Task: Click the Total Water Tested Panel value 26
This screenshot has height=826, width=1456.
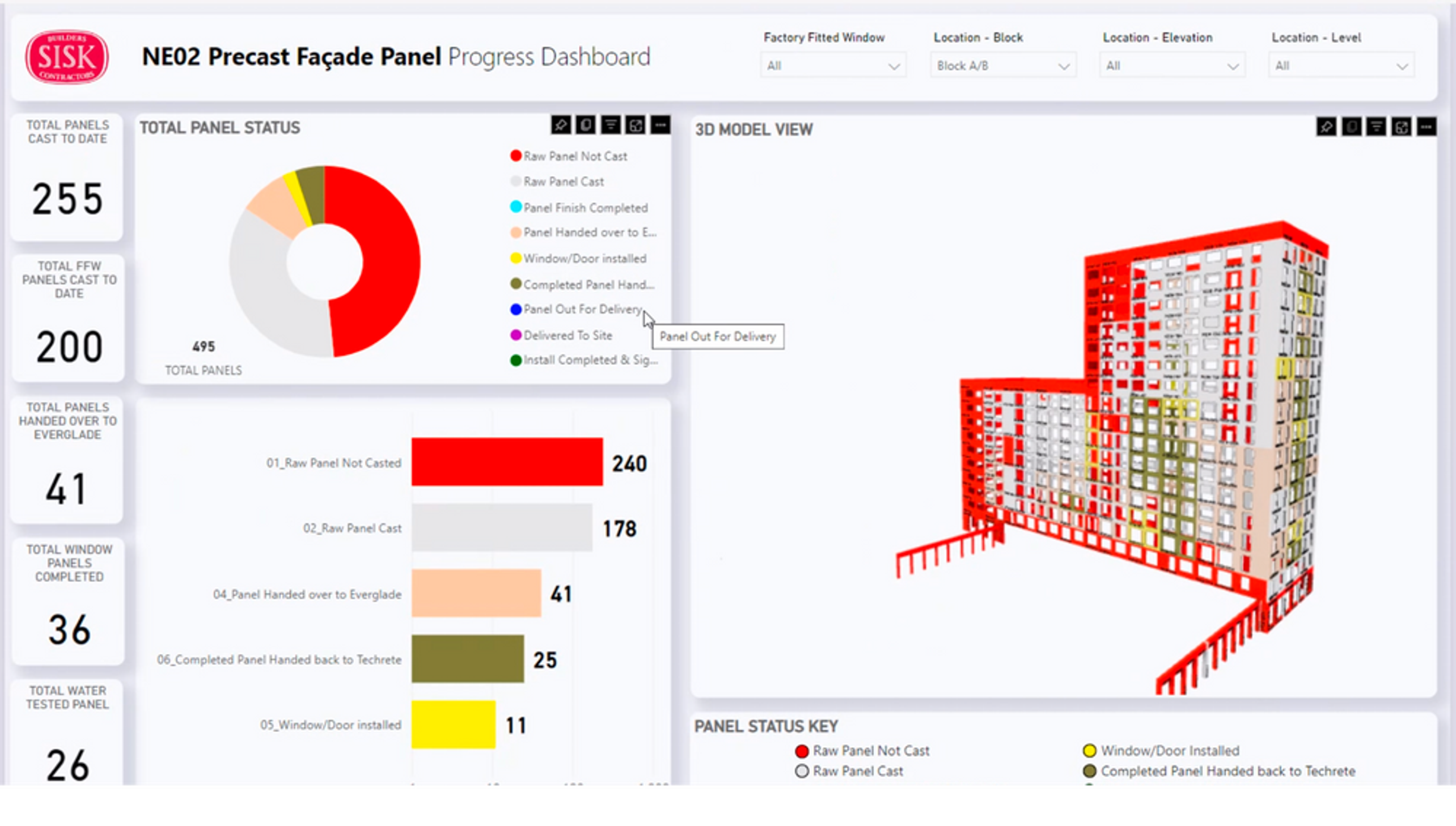Action: point(68,765)
